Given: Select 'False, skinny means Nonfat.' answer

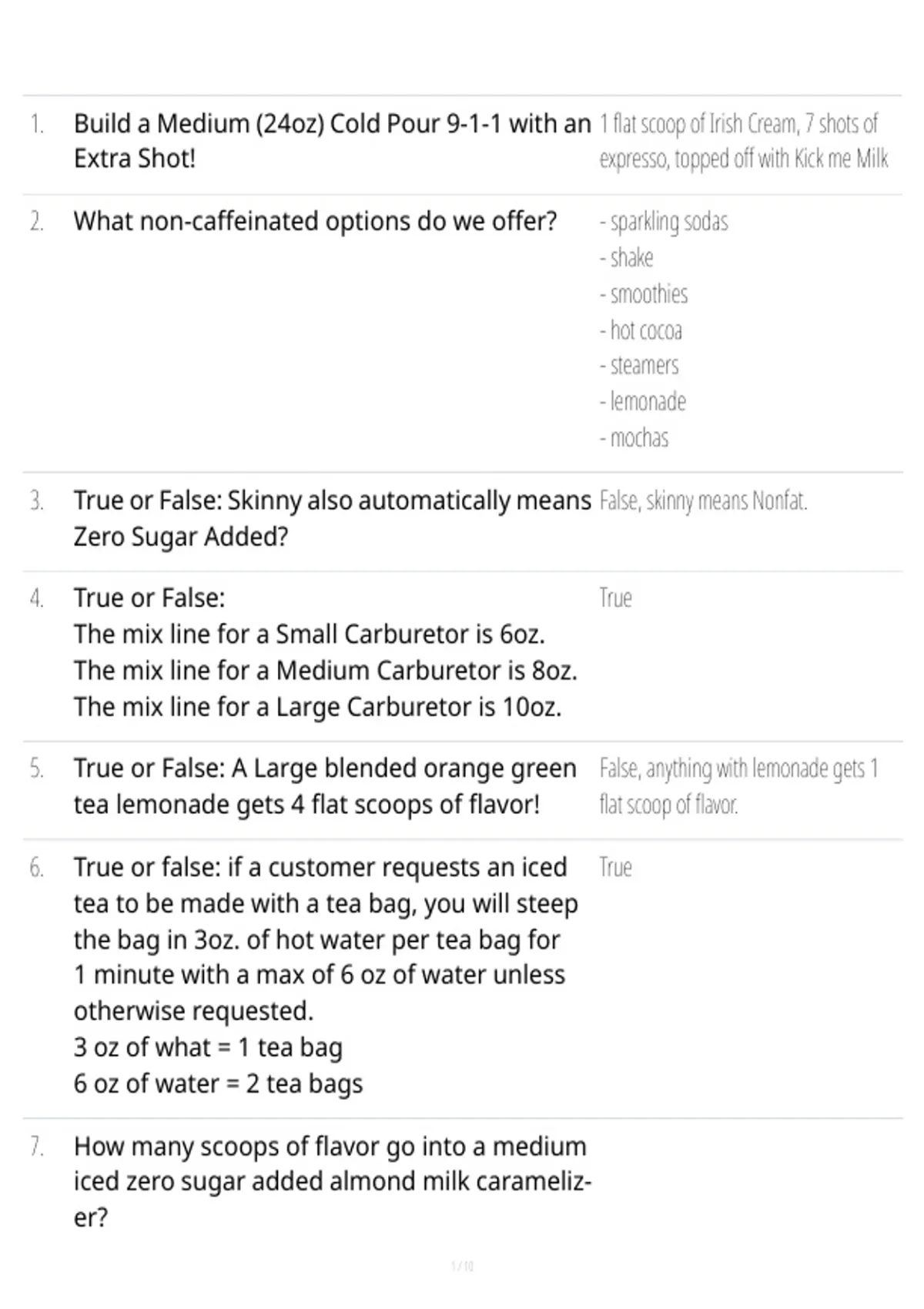Looking at the screenshot, I should click(703, 501).
